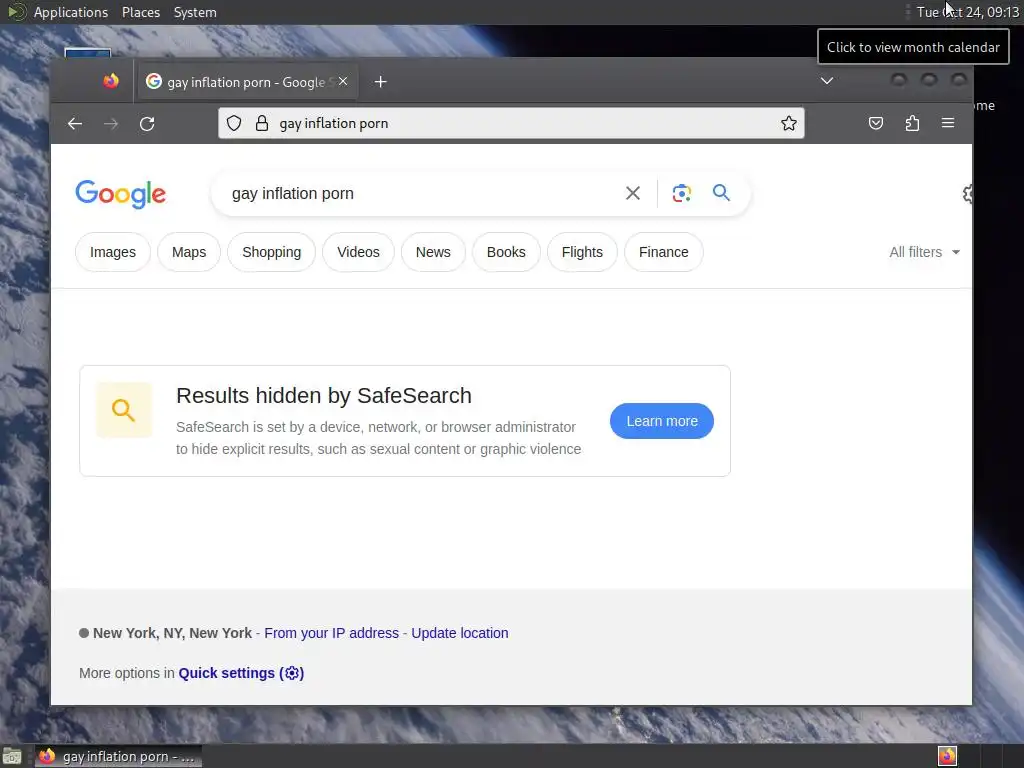Screen dimensions: 1024x768
Task: Reload the current page
Action: (x=147, y=123)
